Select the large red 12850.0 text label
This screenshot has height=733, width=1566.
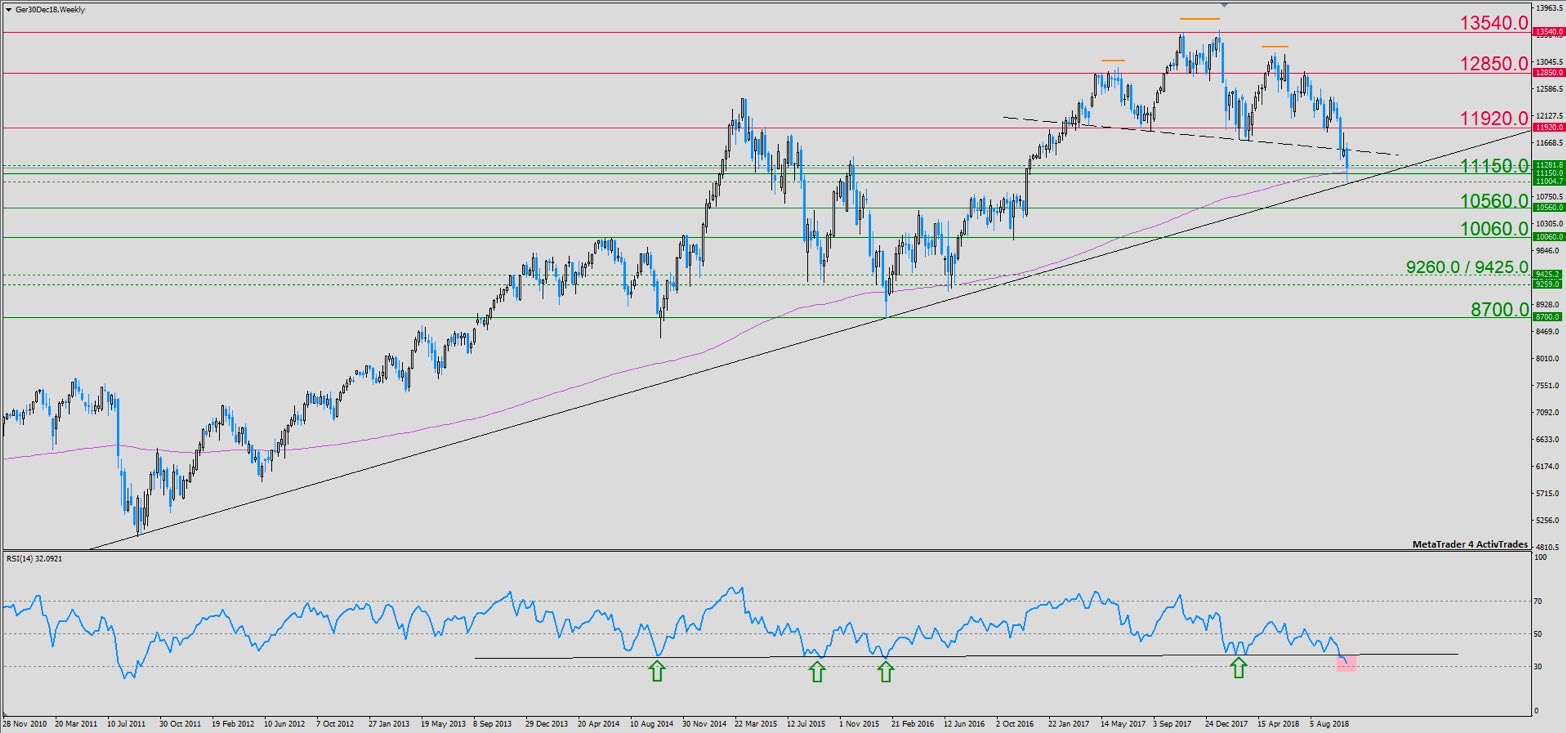[x=1494, y=63]
